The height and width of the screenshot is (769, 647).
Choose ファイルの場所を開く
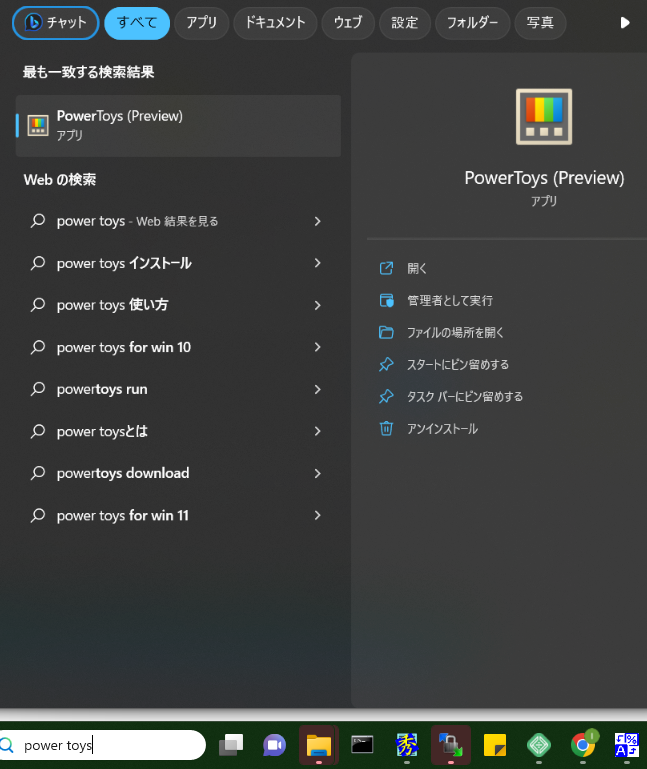click(455, 333)
